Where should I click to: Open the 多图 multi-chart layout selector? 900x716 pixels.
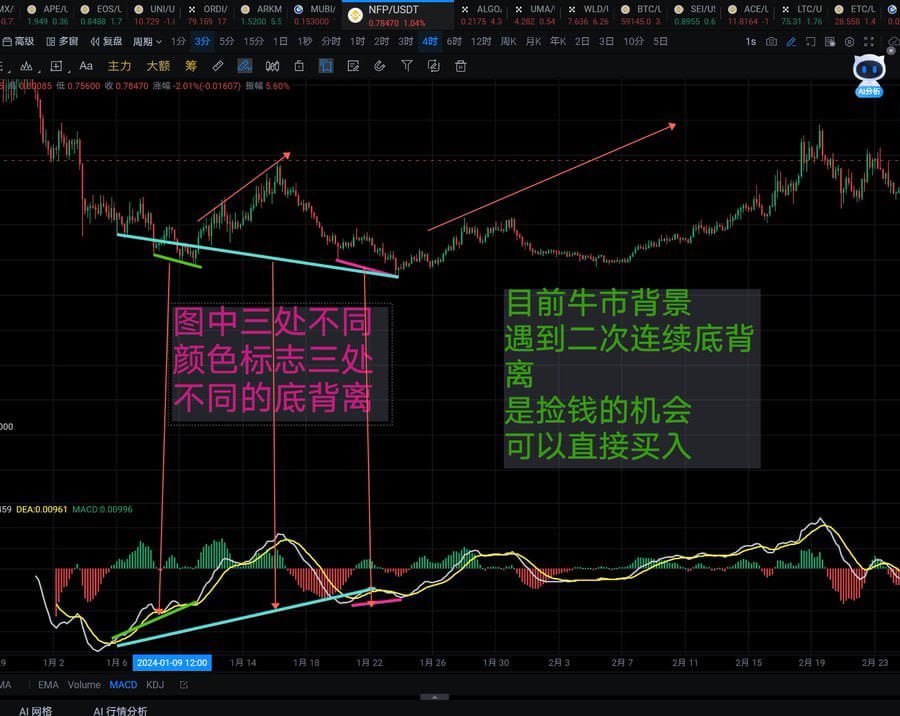tap(62, 42)
